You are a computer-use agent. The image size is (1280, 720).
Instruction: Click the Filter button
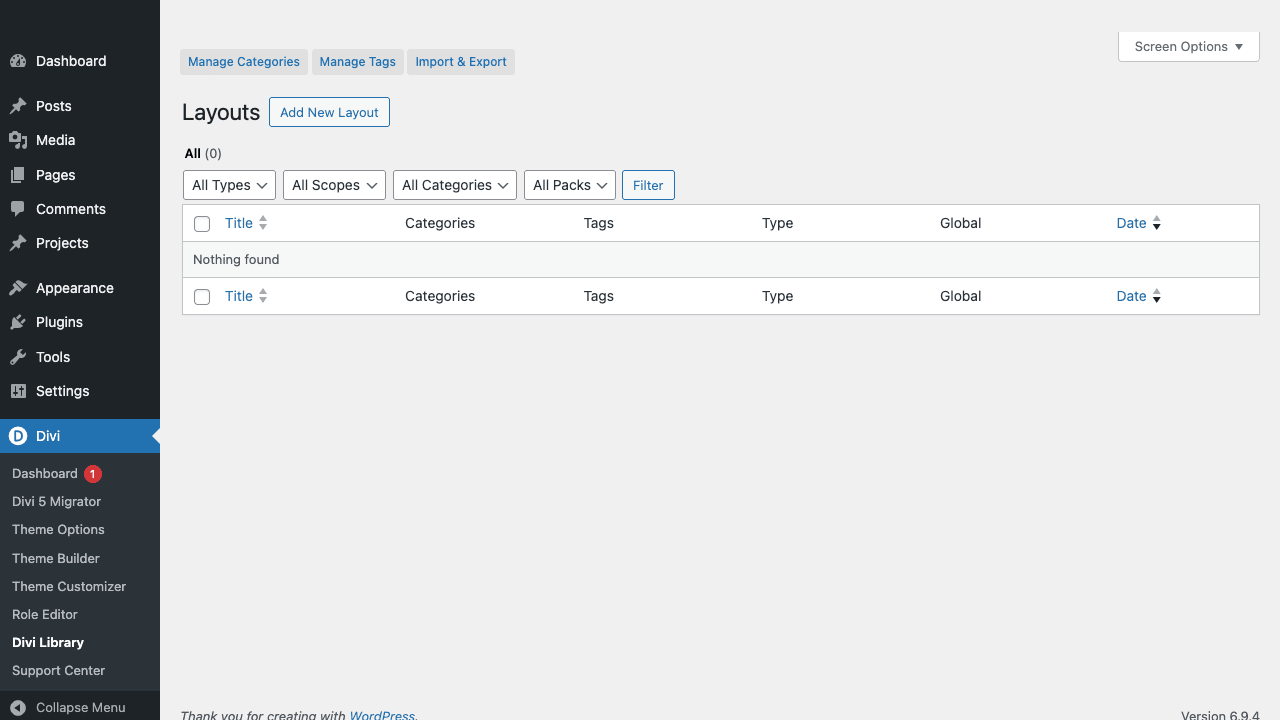[x=648, y=185]
